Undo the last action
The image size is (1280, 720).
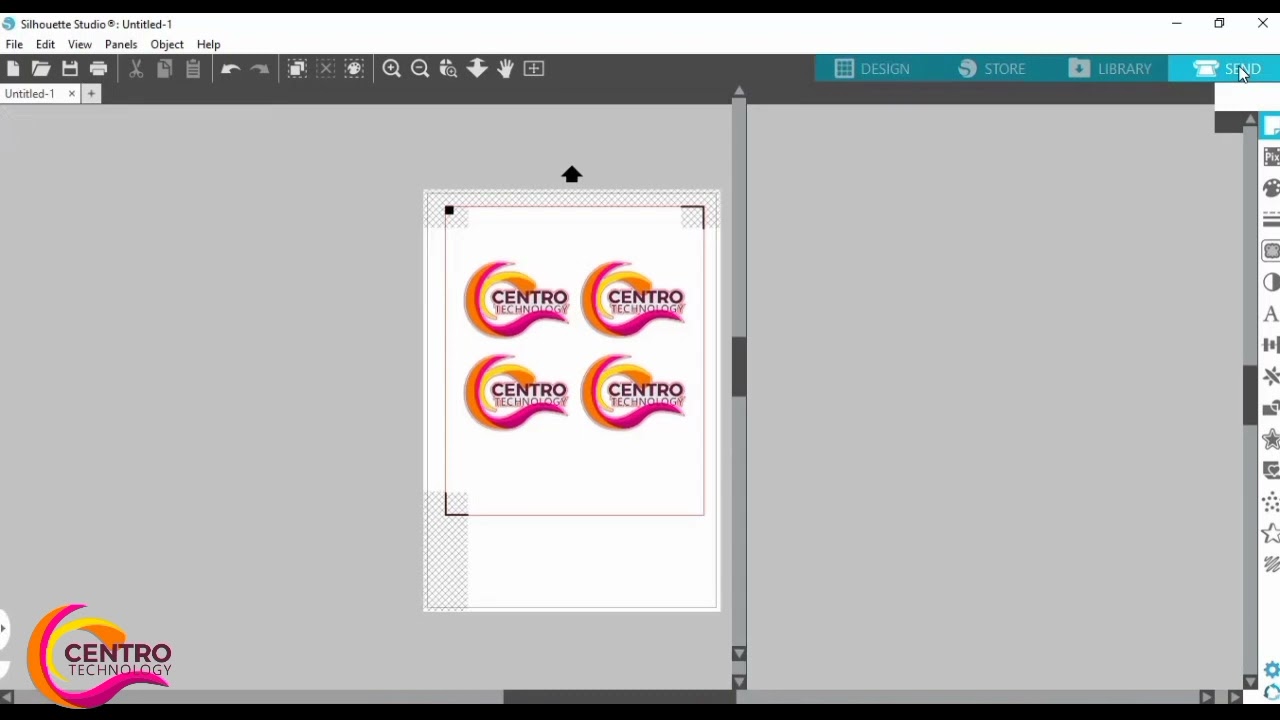pyautogui.click(x=230, y=69)
